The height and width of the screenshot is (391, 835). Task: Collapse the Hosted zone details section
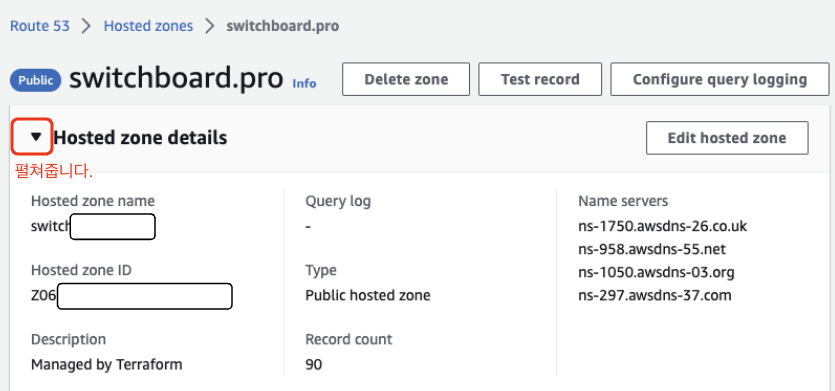(x=36, y=137)
